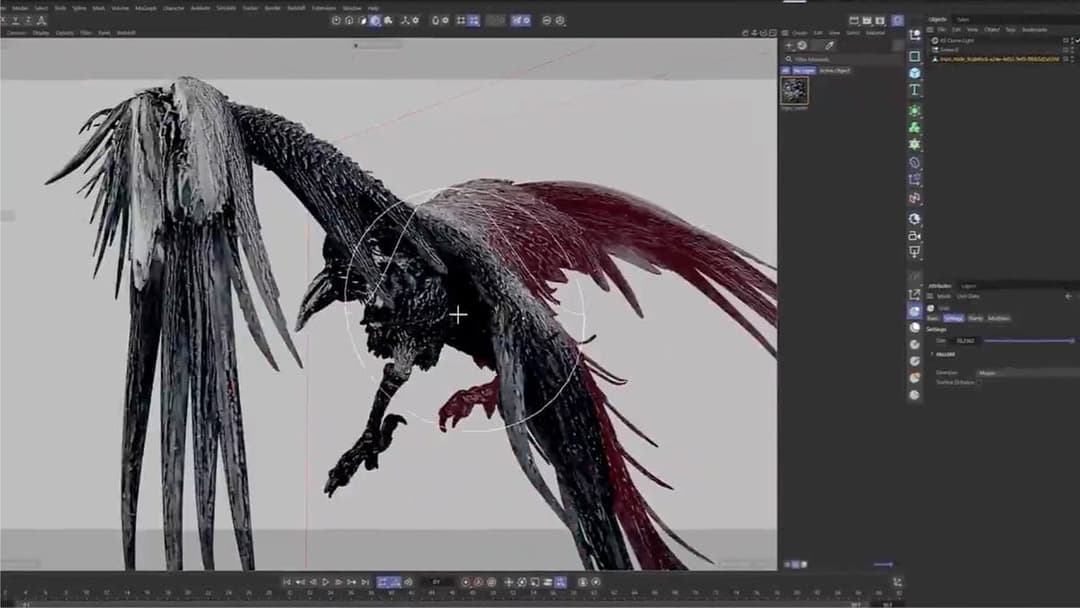Open the Window menu
This screenshot has height=608, width=1080.
tap(352, 8)
